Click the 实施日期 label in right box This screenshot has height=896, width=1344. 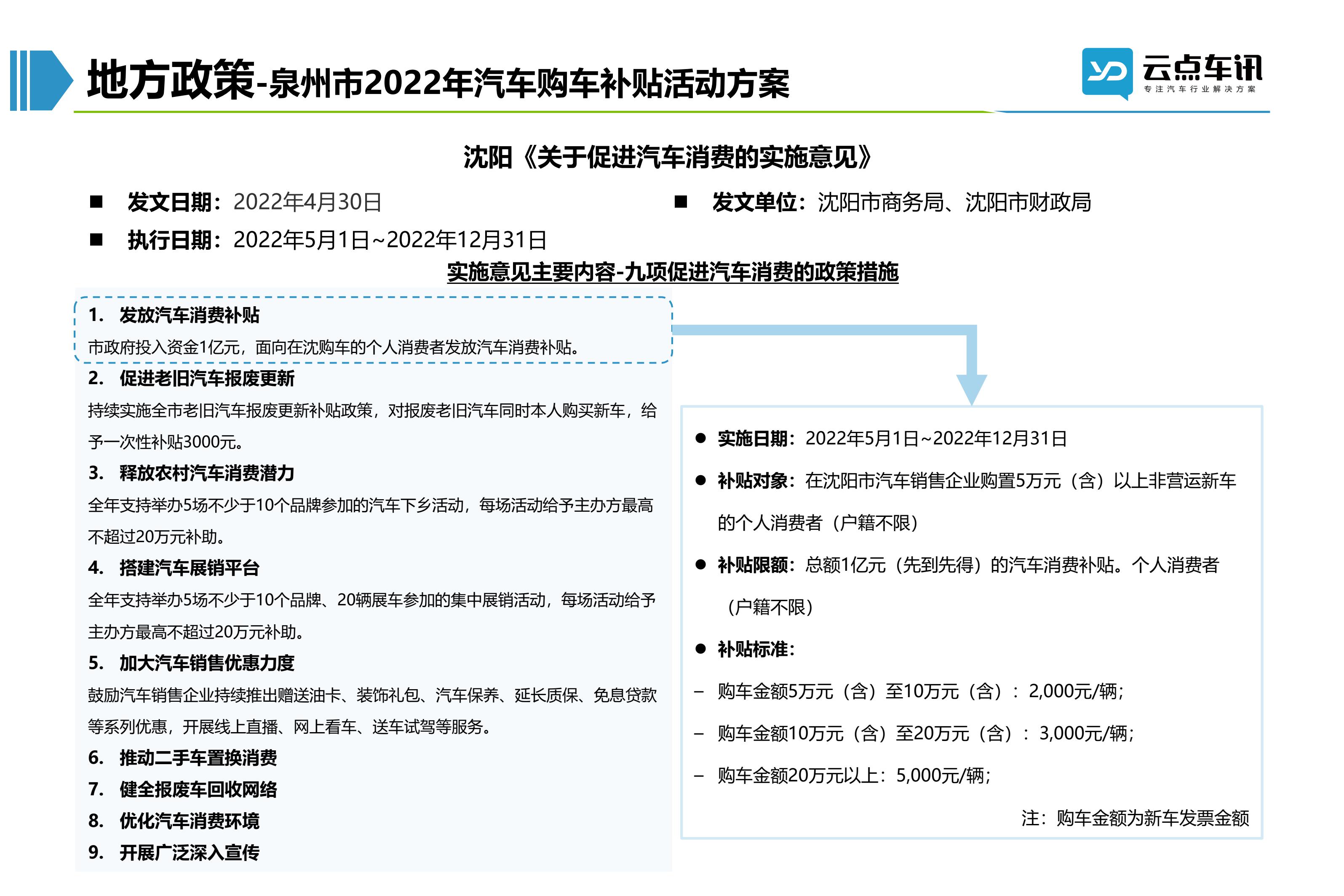click(x=756, y=439)
